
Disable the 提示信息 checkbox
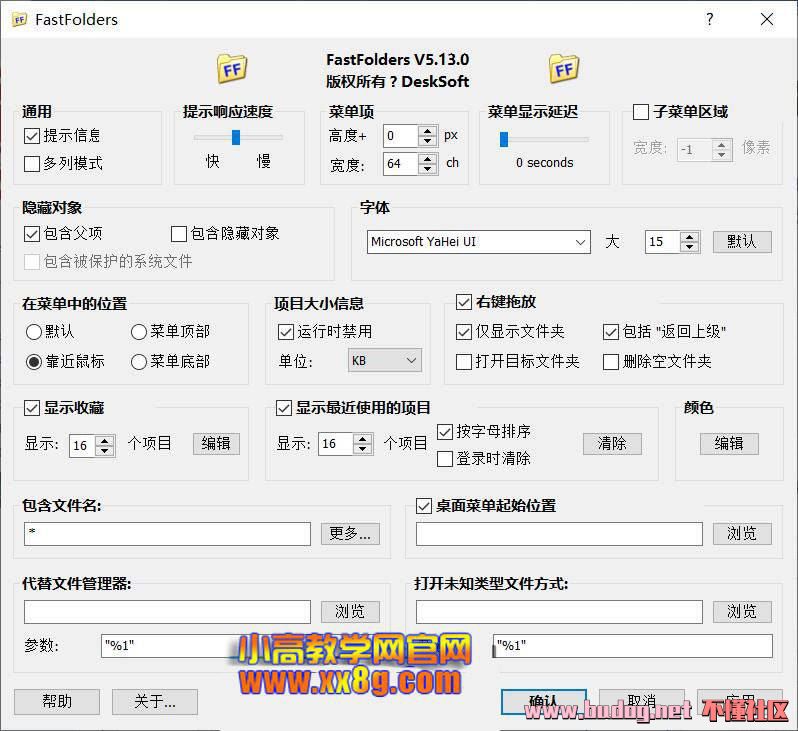click(x=31, y=135)
